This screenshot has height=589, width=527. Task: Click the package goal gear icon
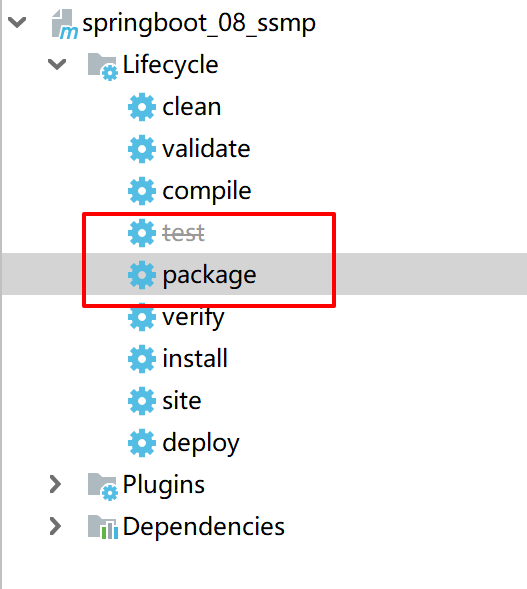coord(142,275)
